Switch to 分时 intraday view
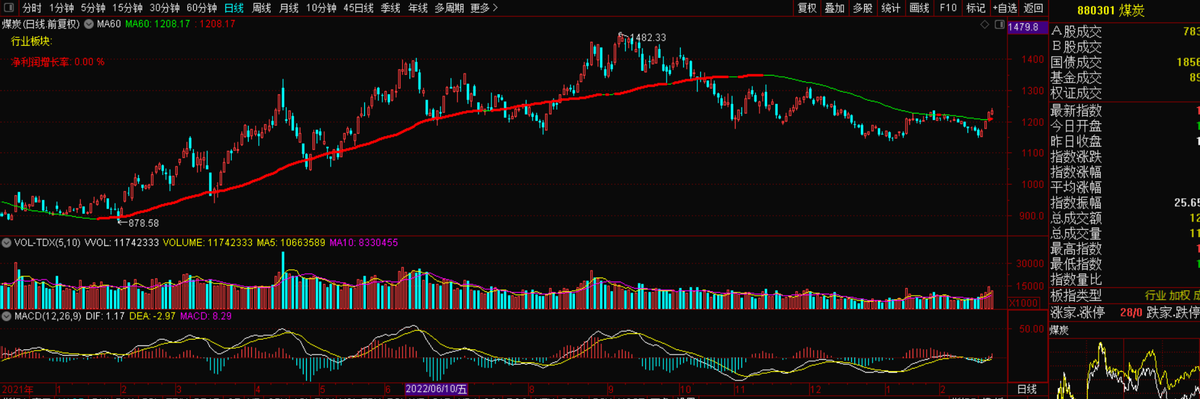The height and width of the screenshot is (399, 1200). pyautogui.click(x=32, y=7)
